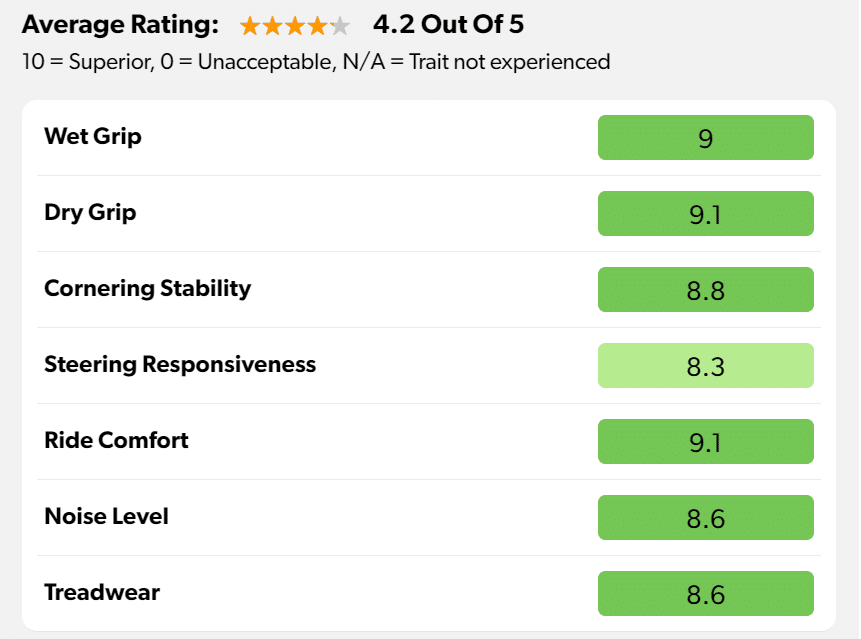The height and width of the screenshot is (639, 861).
Task: Click the gray fifth rating star
Action: pyautogui.click(x=340, y=26)
